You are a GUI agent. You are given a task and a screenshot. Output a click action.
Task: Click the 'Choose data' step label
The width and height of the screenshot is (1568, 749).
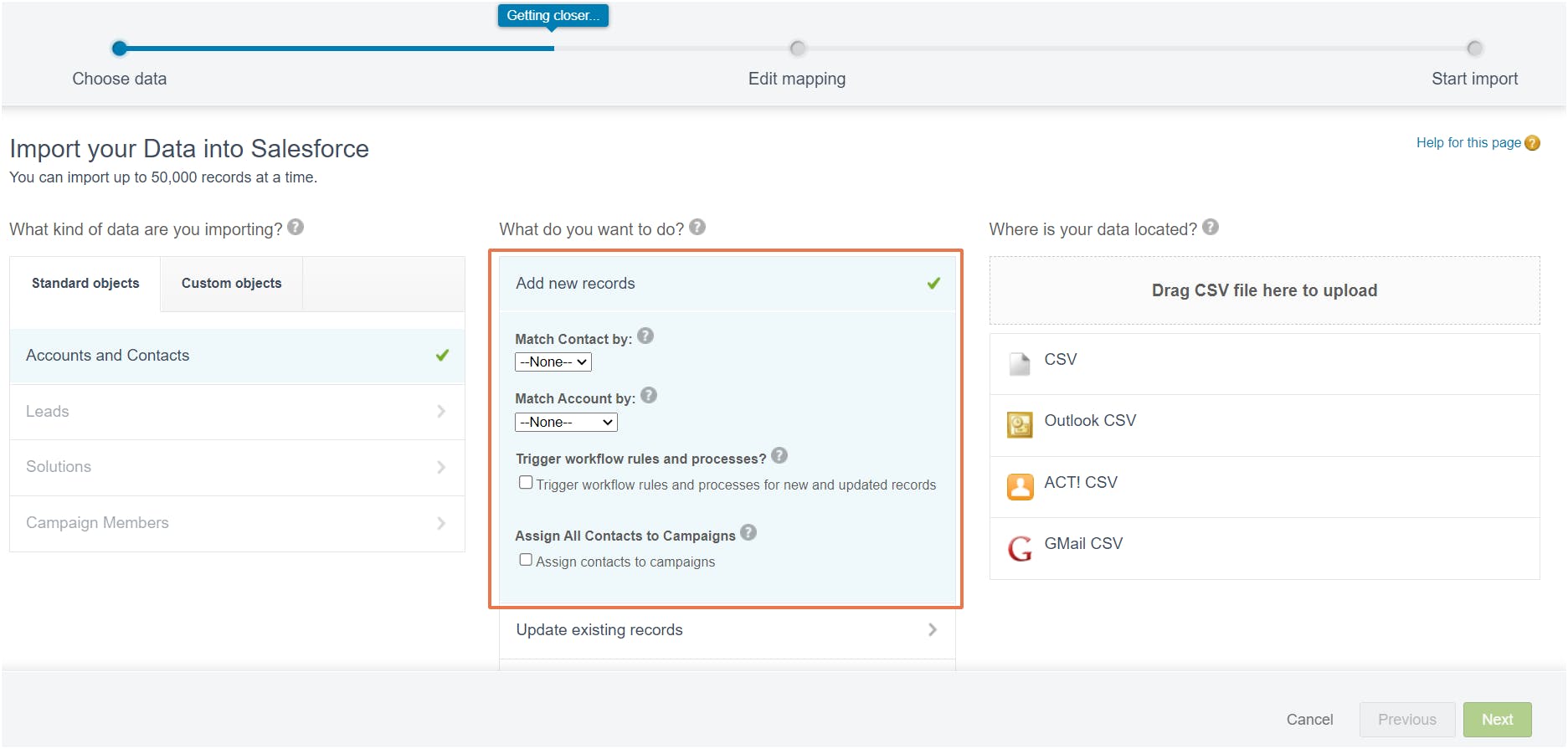[120, 79]
